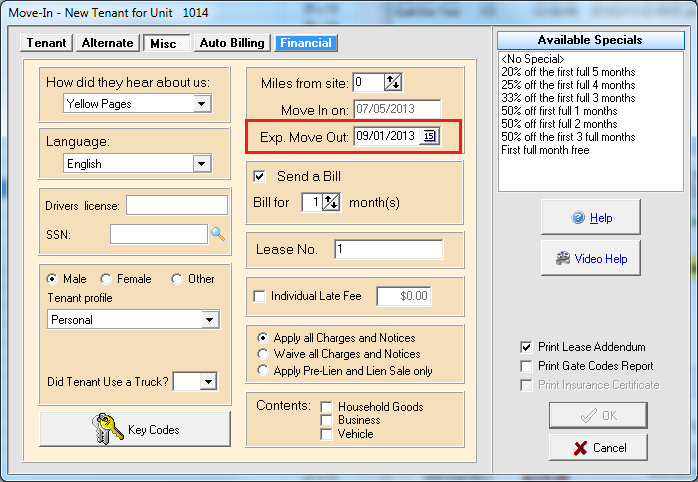Click the Exp. Move Out date field
698x482 pixels.
click(x=387, y=136)
